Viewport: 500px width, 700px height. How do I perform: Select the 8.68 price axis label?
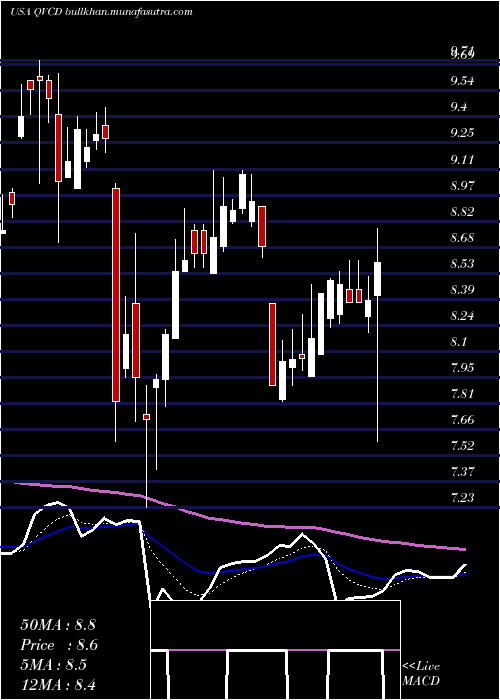462,238
